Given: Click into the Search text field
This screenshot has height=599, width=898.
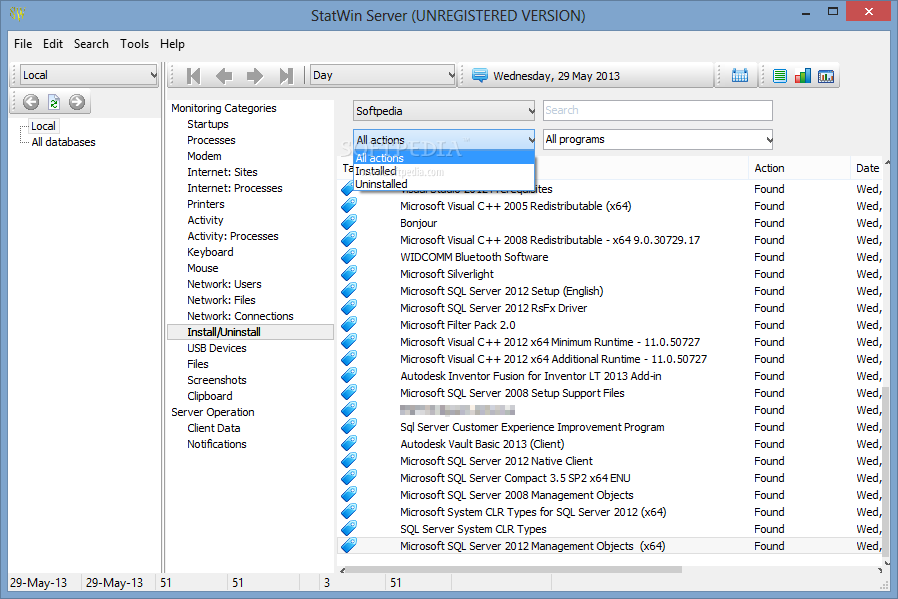Looking at the screenshot, I should [657, 111].
